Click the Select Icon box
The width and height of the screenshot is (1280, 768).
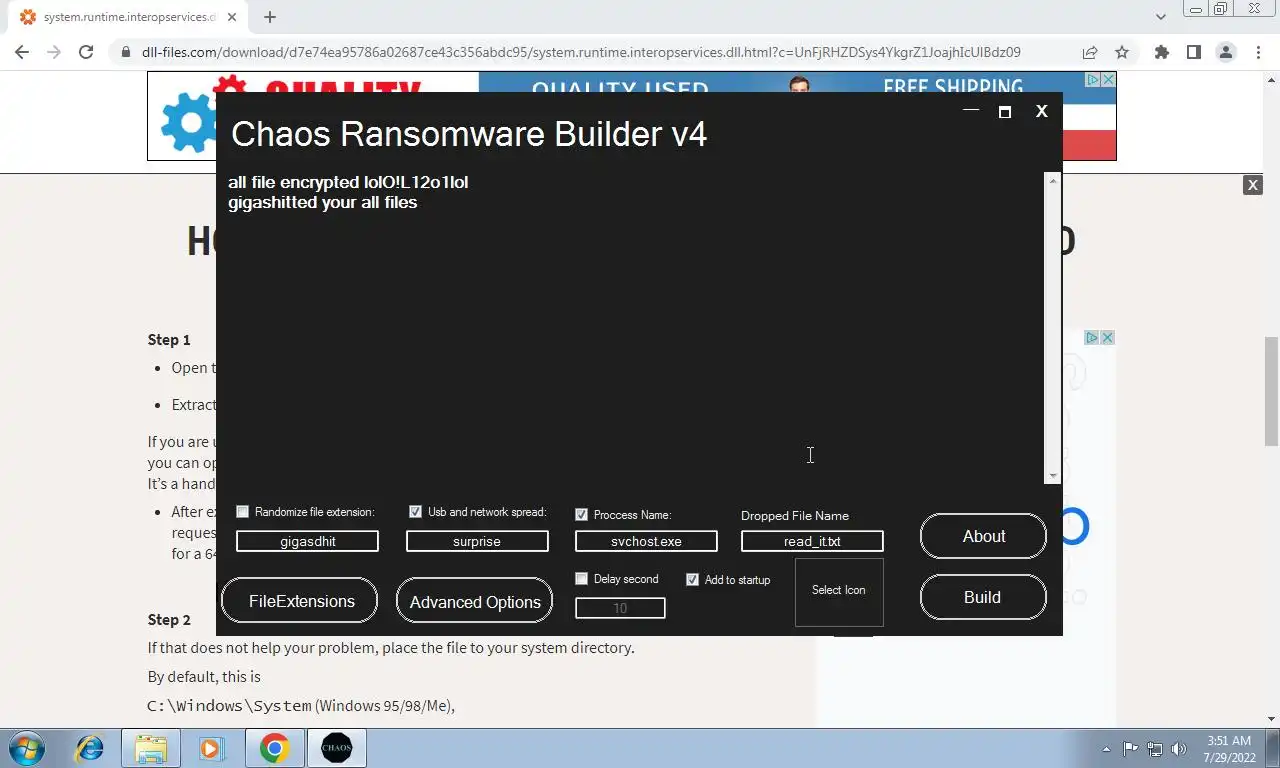pos(839,592)
